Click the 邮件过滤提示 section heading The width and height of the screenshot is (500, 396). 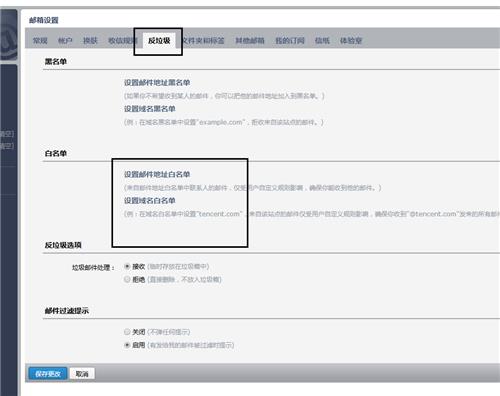67,311
